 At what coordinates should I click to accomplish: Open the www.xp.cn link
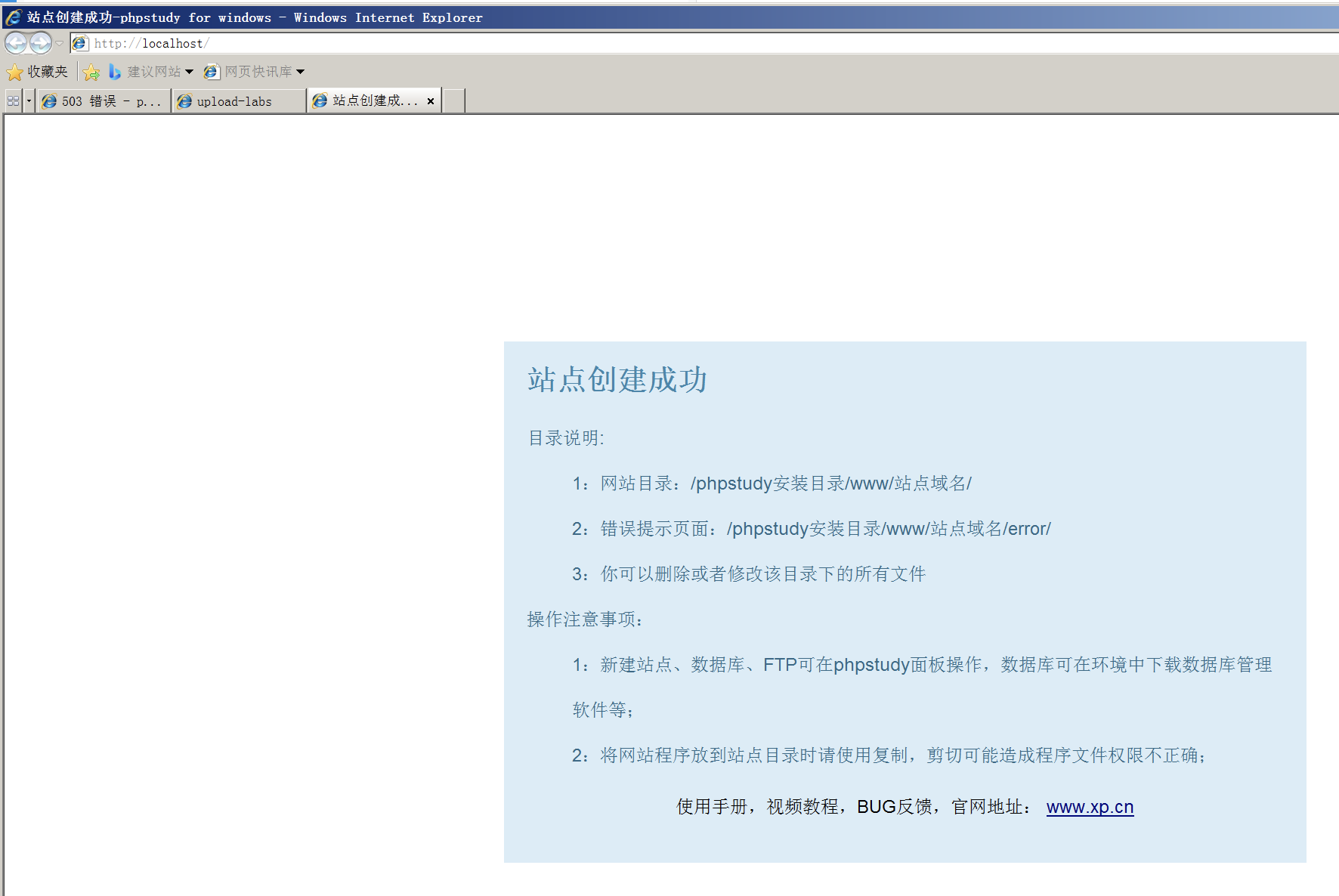point(1090,807)
